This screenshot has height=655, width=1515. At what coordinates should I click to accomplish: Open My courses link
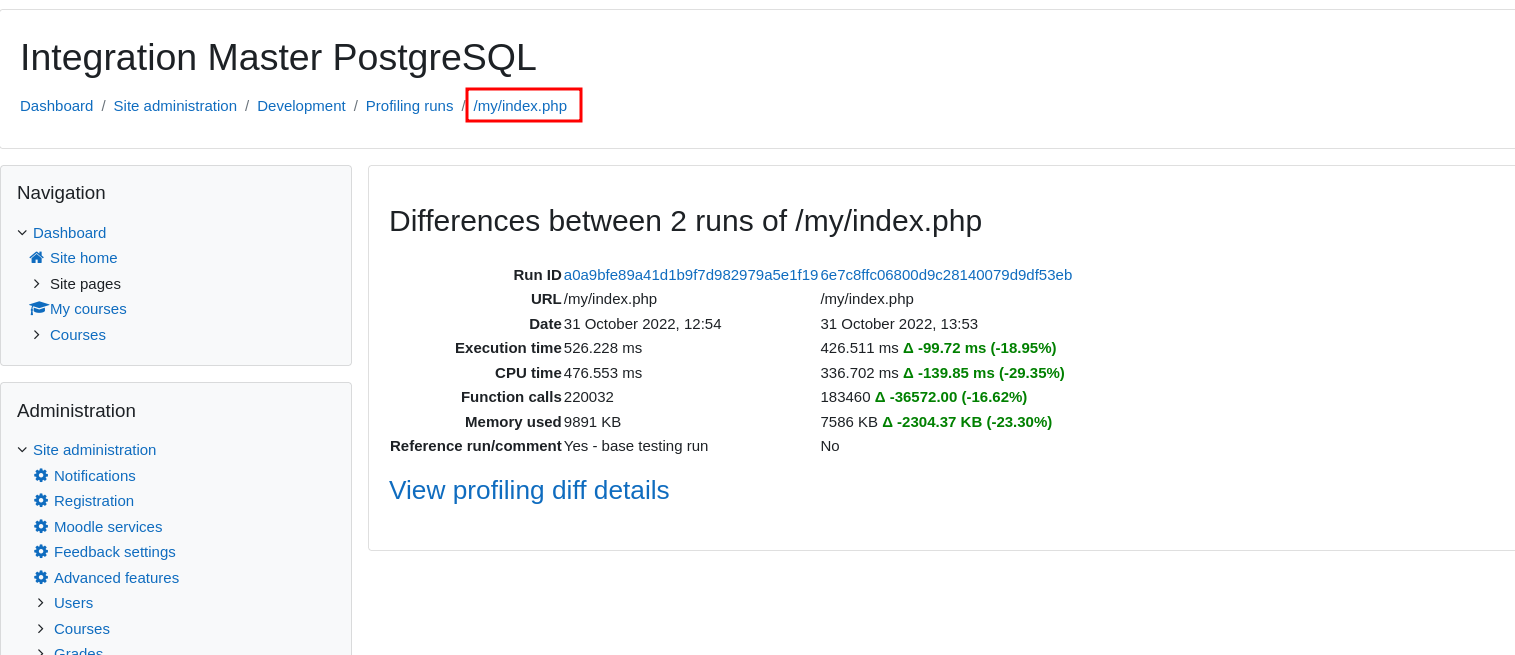88,309
